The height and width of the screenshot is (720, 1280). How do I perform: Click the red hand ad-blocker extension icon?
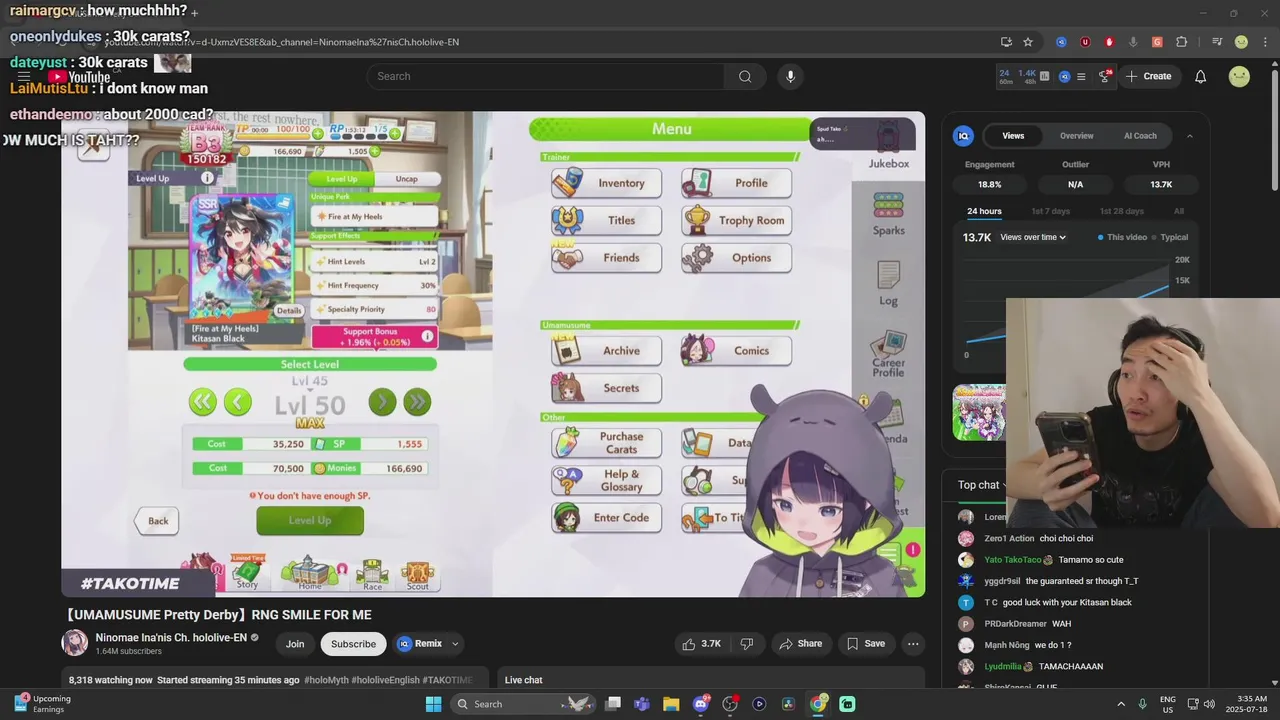1109,42
